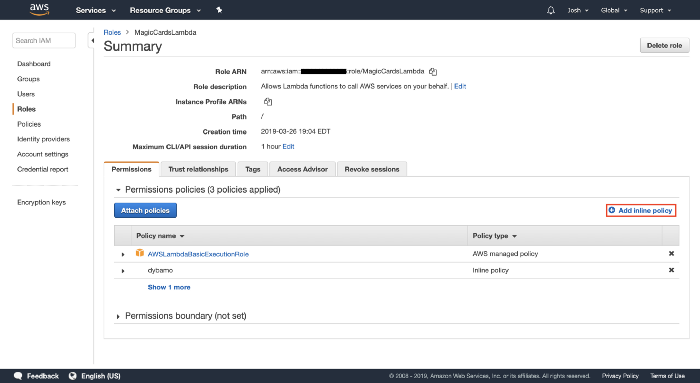This screenshot has height=383, width=700.
Task: Select the Permissions tab
Action: (x=131, y=169)
